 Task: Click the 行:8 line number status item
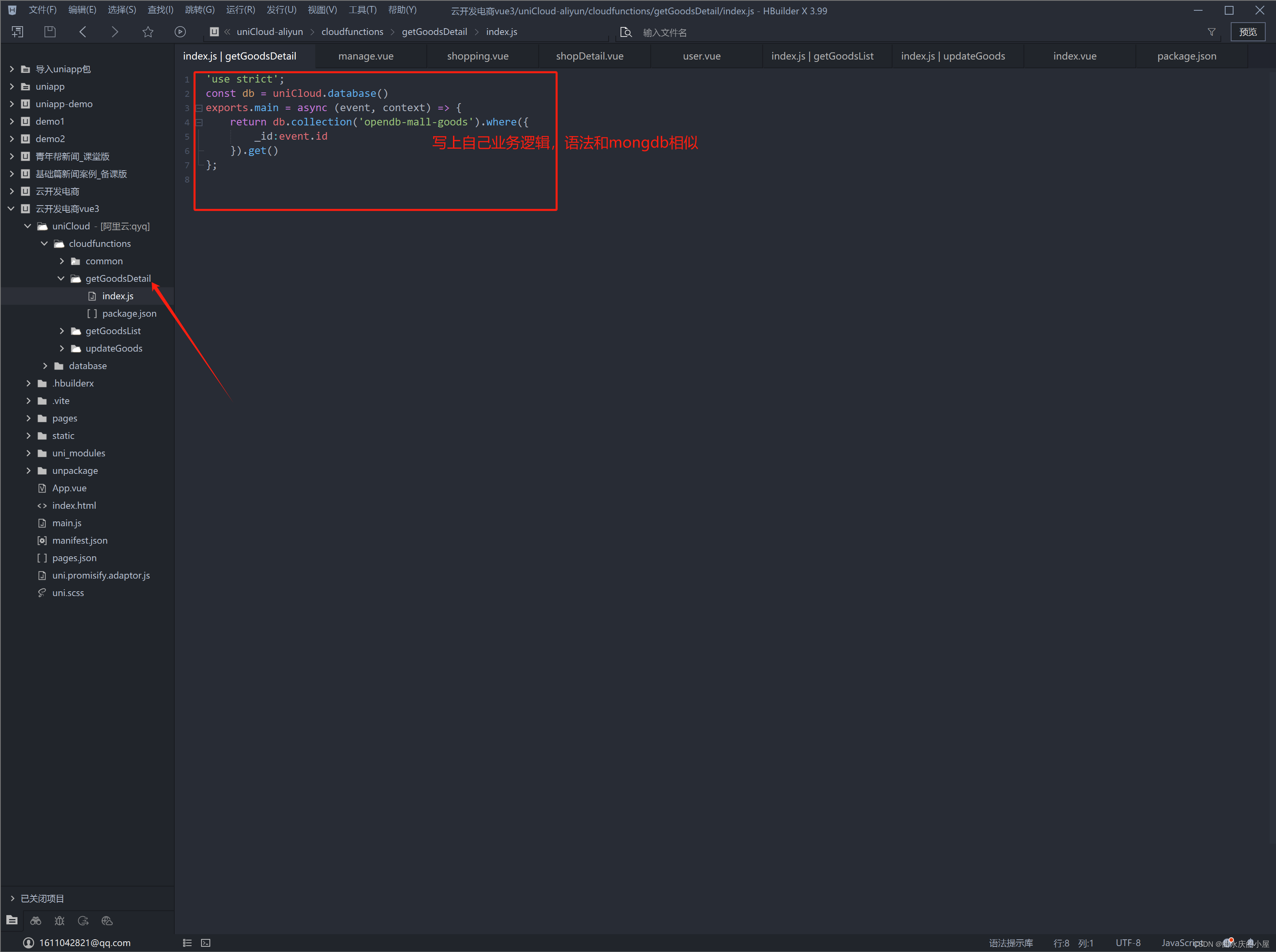[x=1061, y=943]
